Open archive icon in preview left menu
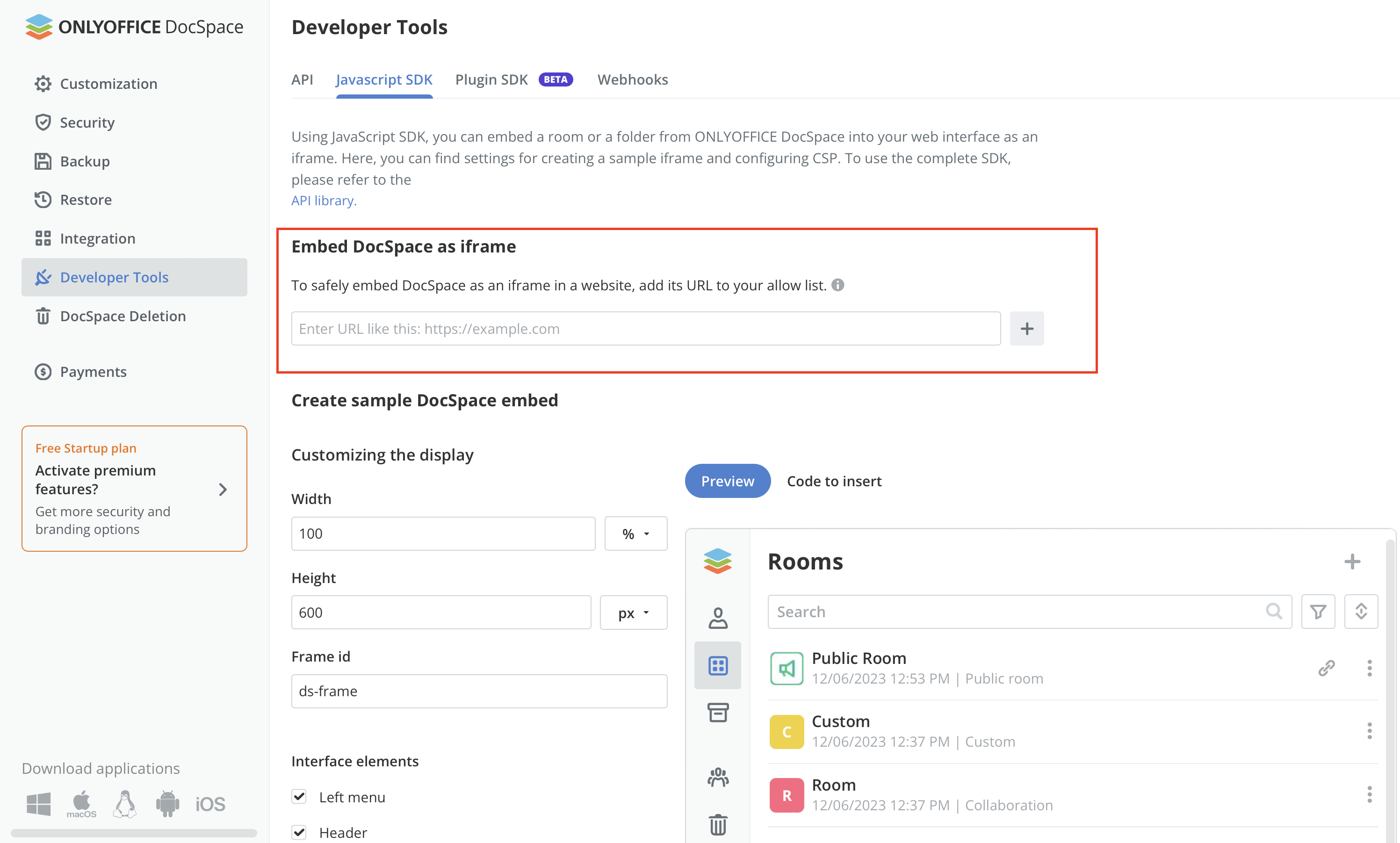The width and height of the screenshot is (1400, 843). coord(718,713)
